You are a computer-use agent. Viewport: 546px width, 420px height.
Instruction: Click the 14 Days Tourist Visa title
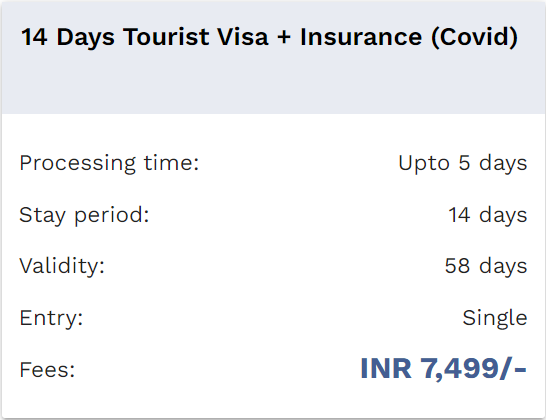(269, 37)
